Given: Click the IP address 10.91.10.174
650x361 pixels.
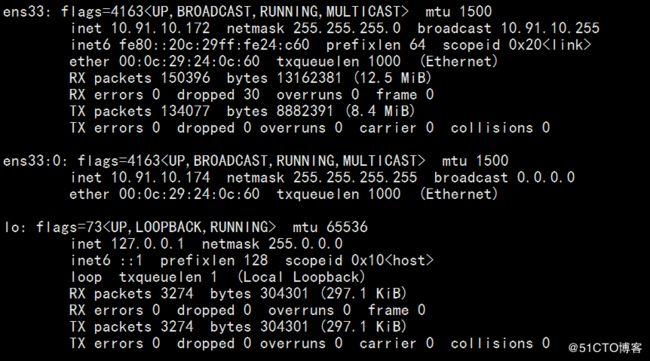Looking at the screenshot, I should 160,177.
